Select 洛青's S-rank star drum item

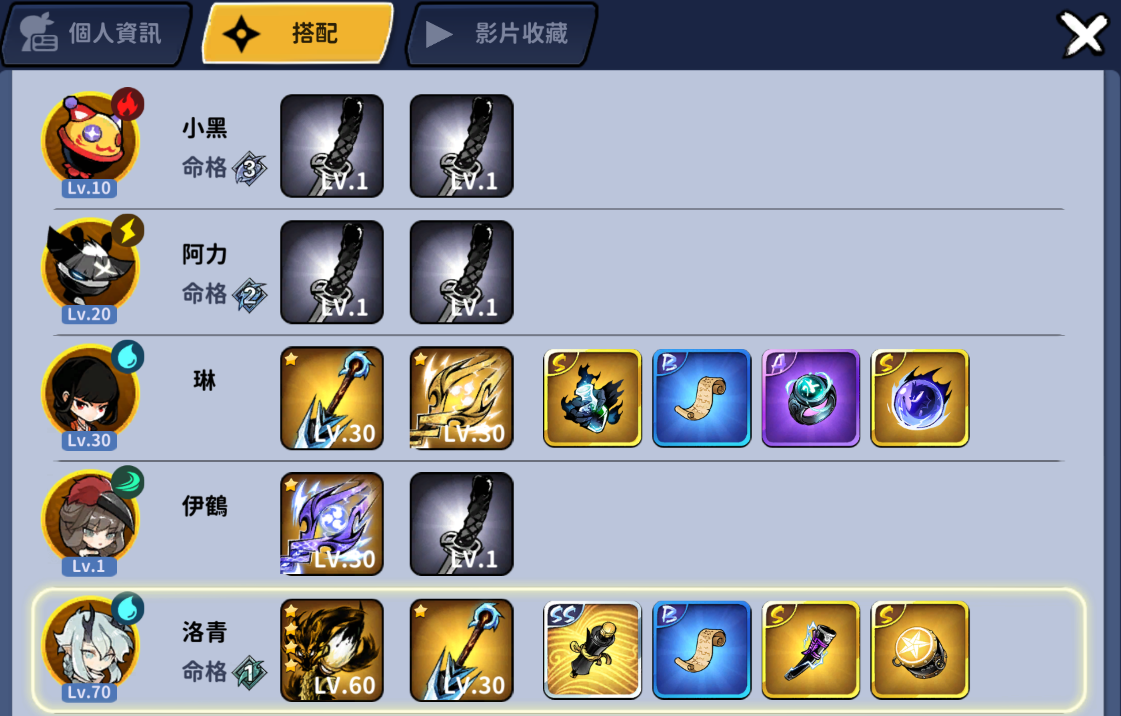(920, 650)
